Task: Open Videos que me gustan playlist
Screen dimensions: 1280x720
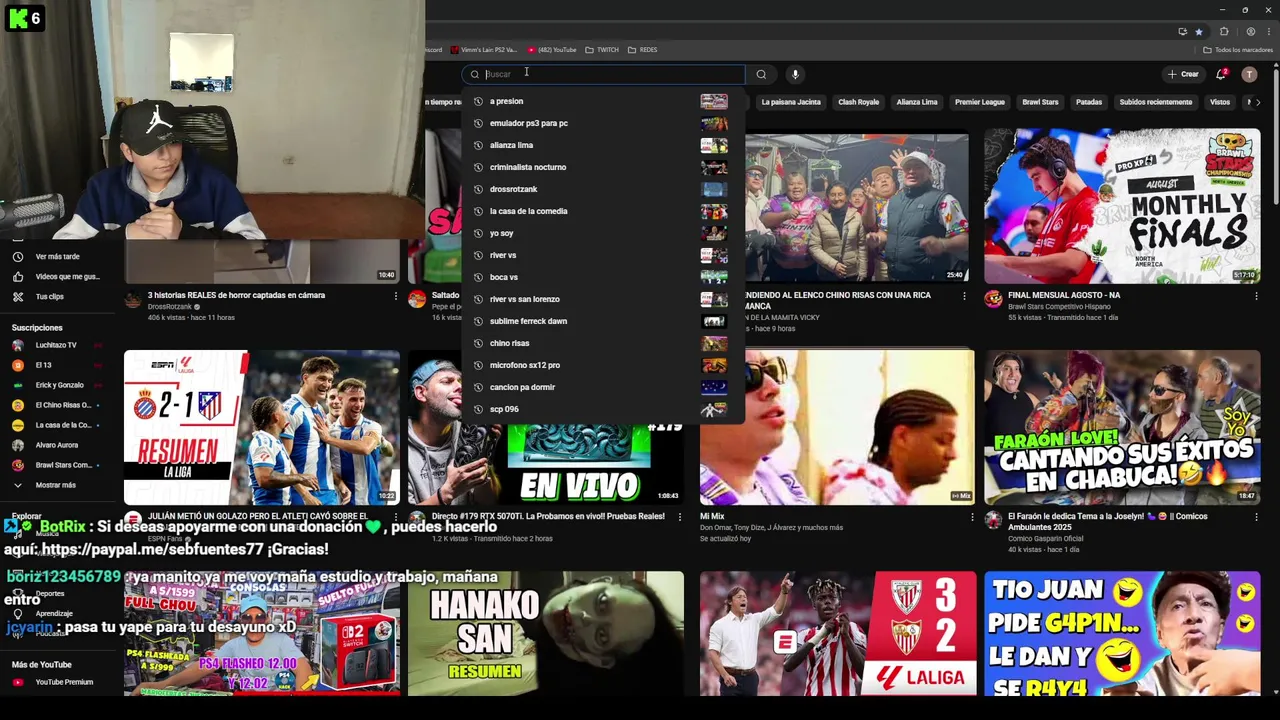Action: 57,277
